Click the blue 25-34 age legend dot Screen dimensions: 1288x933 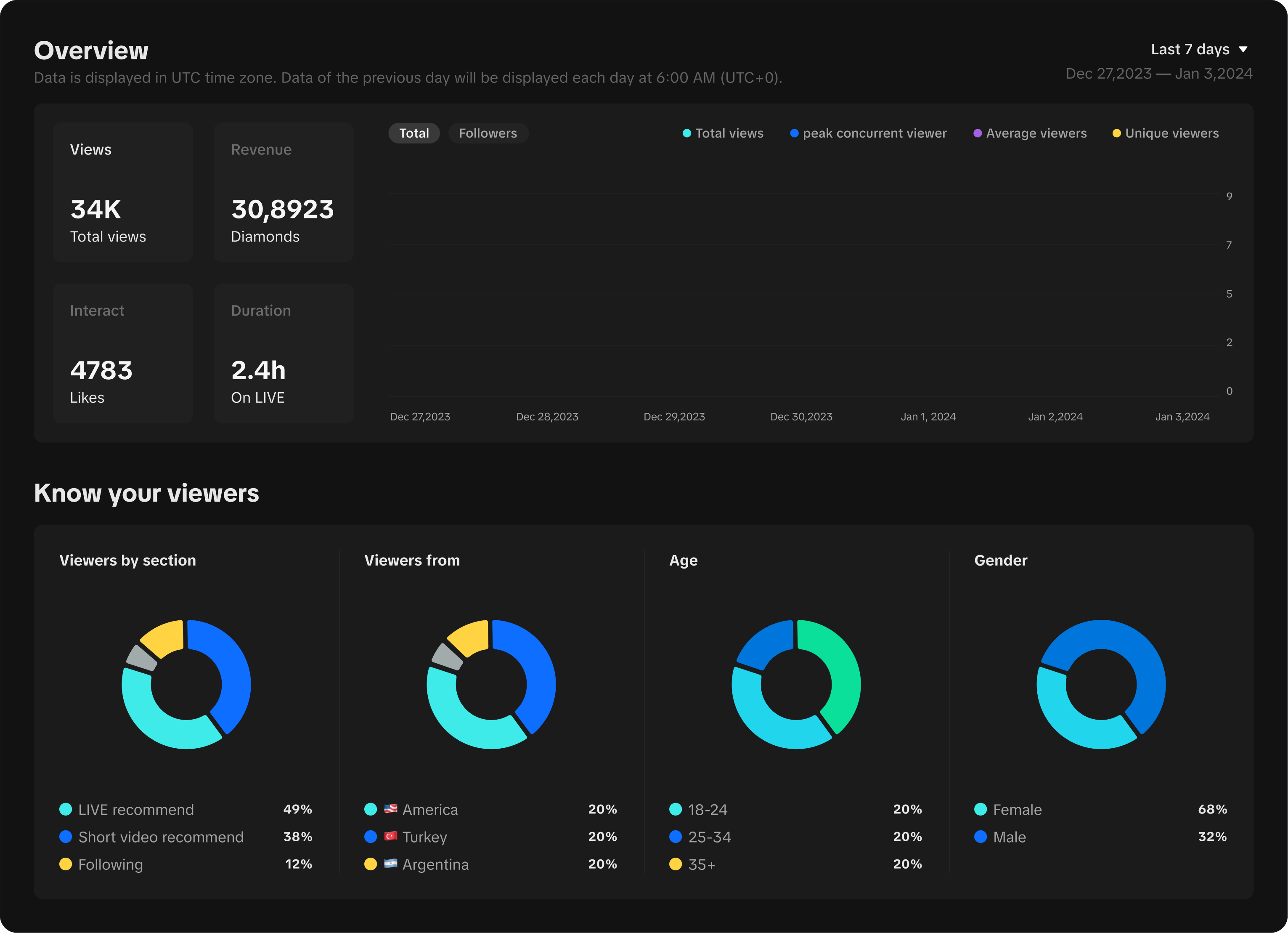[675, 836]
